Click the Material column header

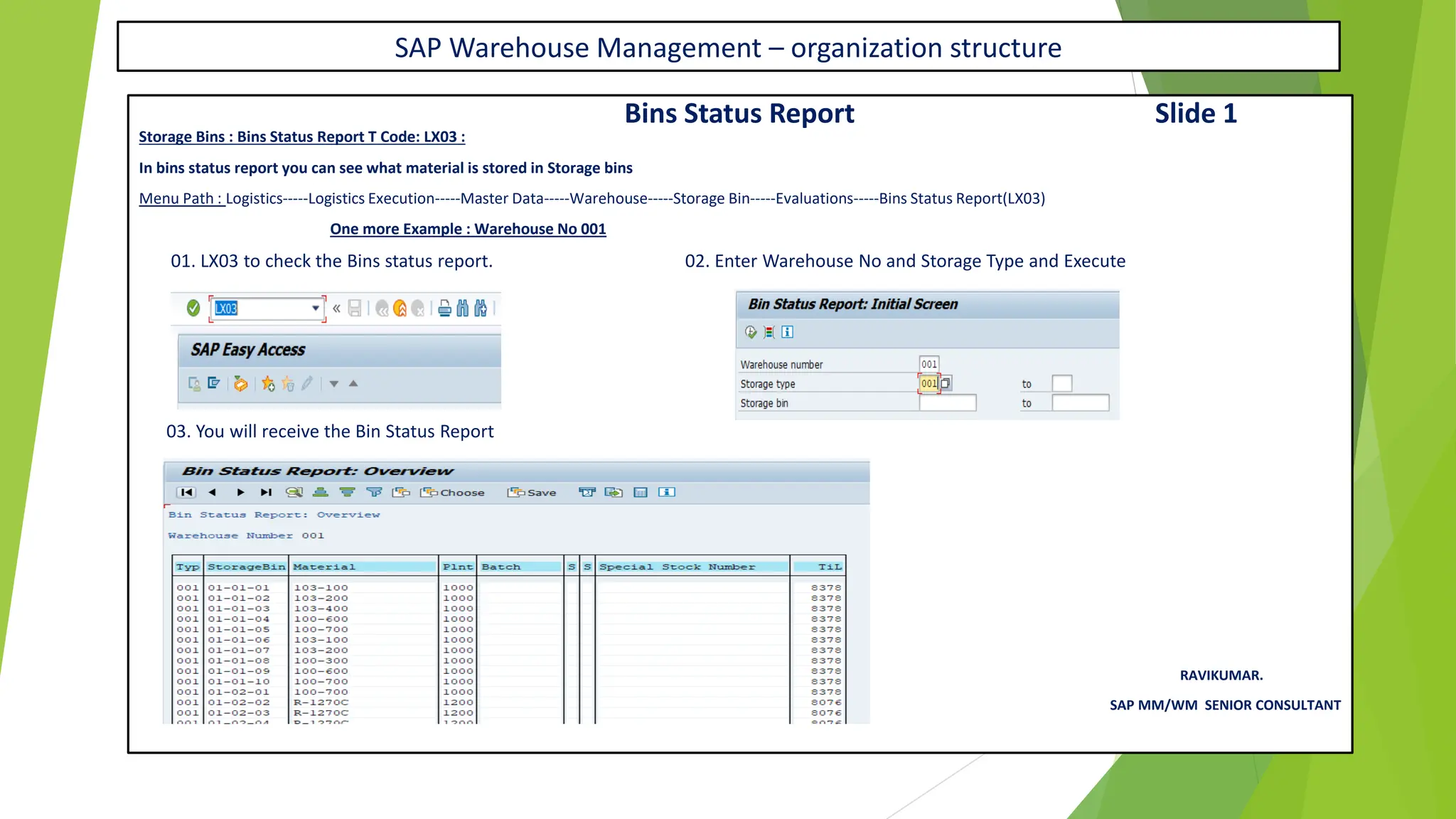(364, 567)
